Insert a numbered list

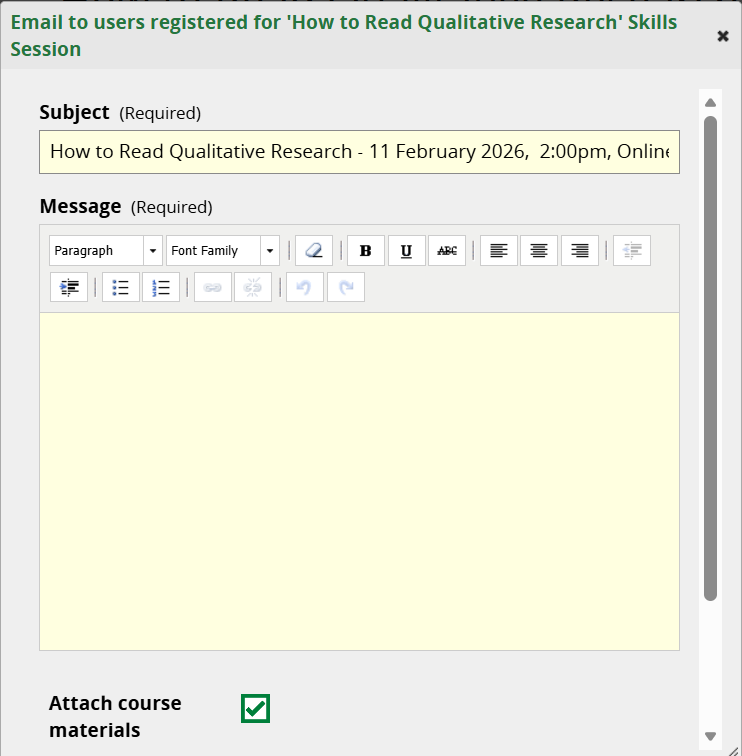pyautogui.click(x=161, y=287)
